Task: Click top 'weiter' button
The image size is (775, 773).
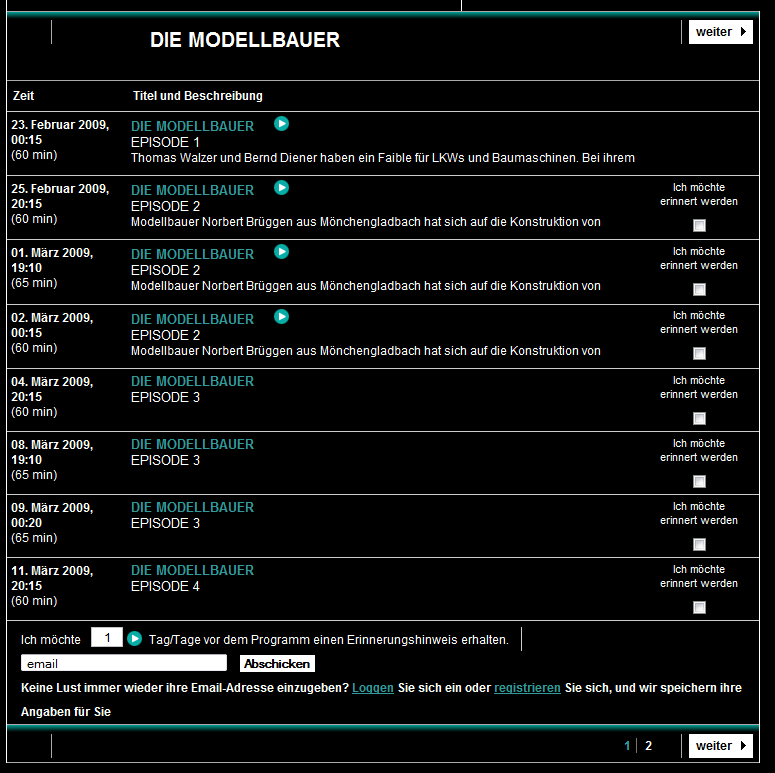Action: 720,32
